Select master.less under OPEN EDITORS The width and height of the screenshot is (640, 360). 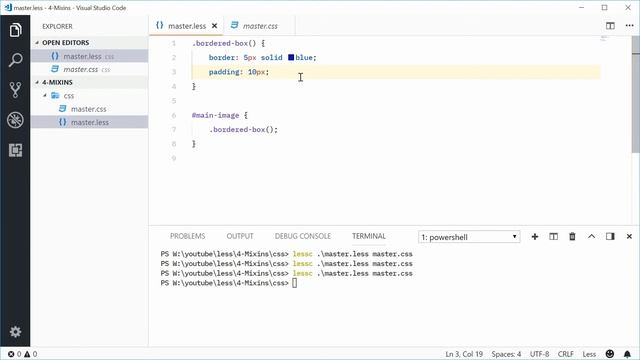point(89,56)
